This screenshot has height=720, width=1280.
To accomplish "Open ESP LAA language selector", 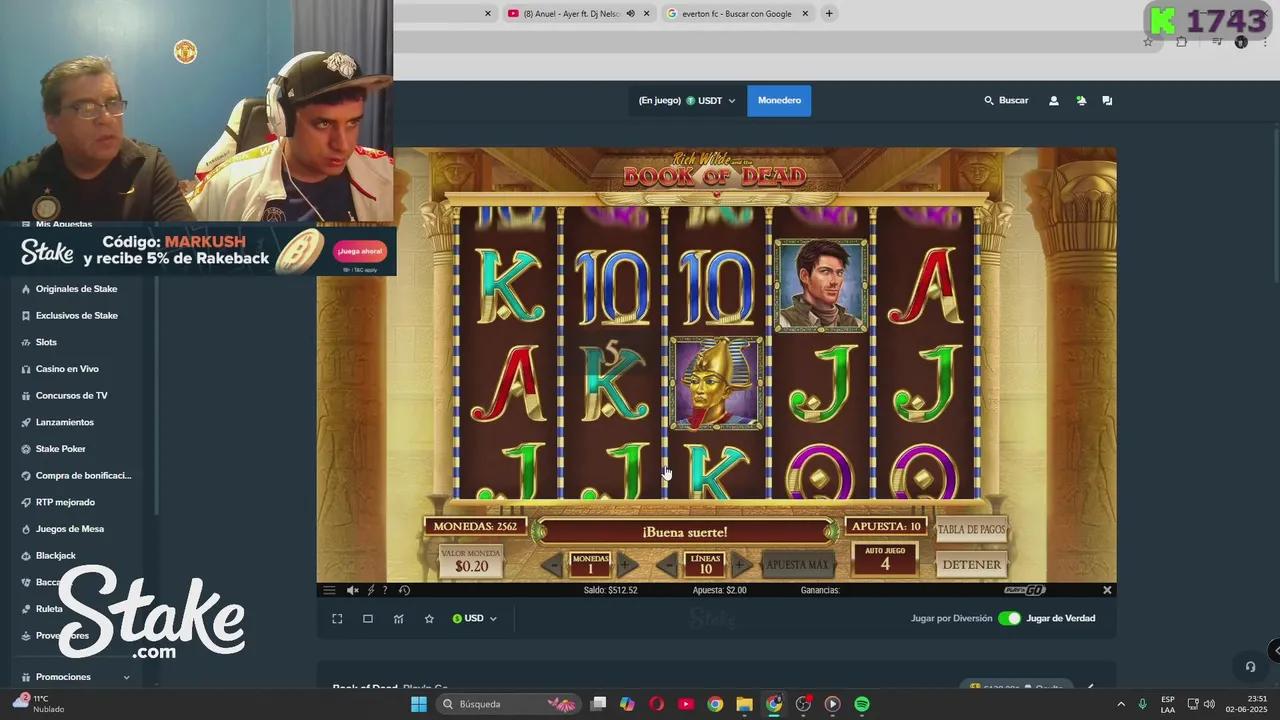I will tap(1168, 704).
